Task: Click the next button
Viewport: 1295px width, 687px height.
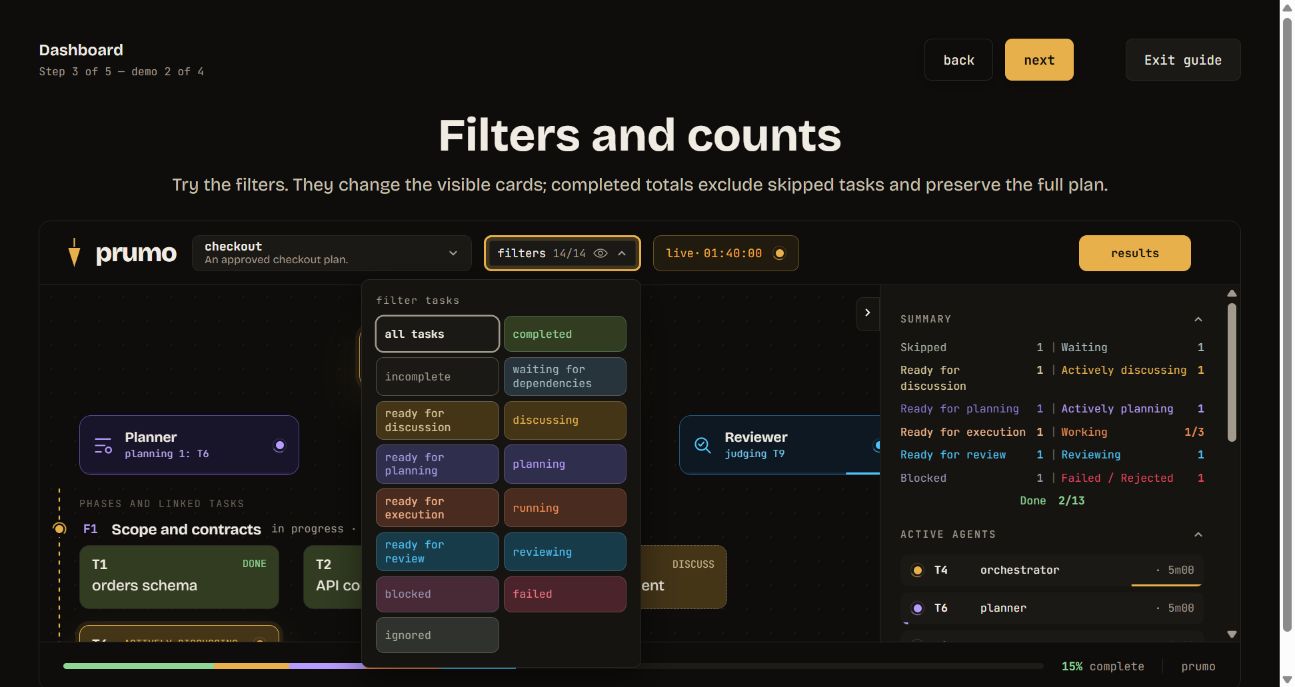Action: pos(1039,60)
